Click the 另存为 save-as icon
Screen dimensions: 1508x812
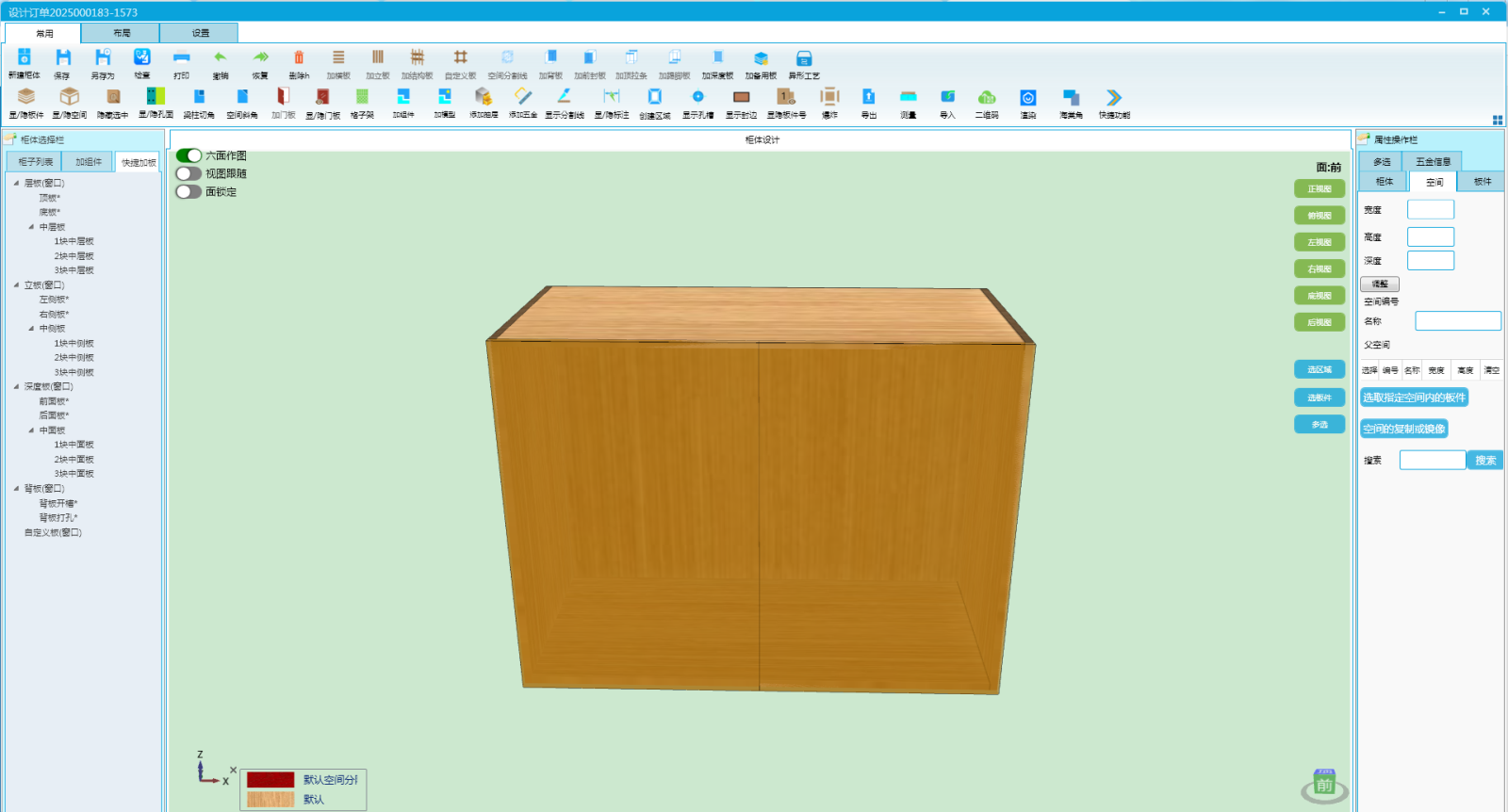103,57
